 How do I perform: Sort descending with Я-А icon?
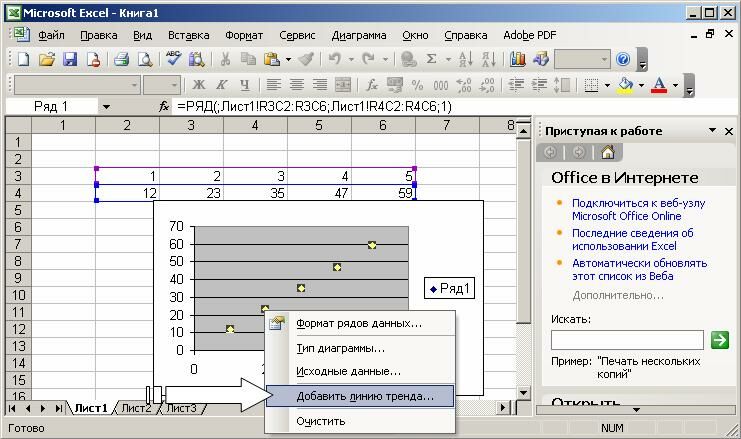489,60
